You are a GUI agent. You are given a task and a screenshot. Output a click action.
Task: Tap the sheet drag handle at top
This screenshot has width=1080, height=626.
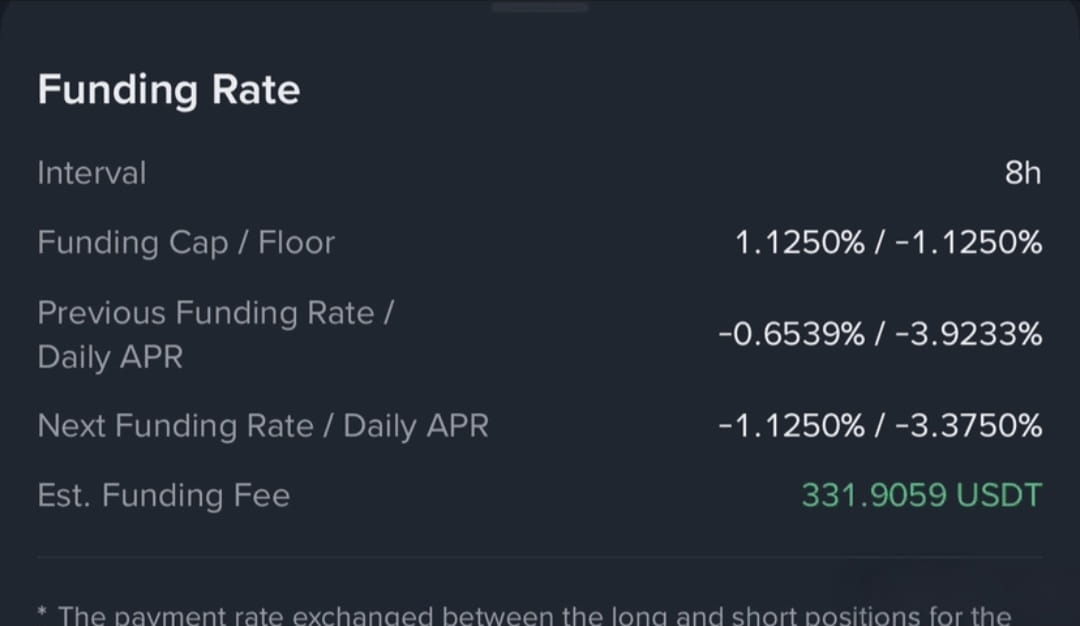[x=540, y=7]
